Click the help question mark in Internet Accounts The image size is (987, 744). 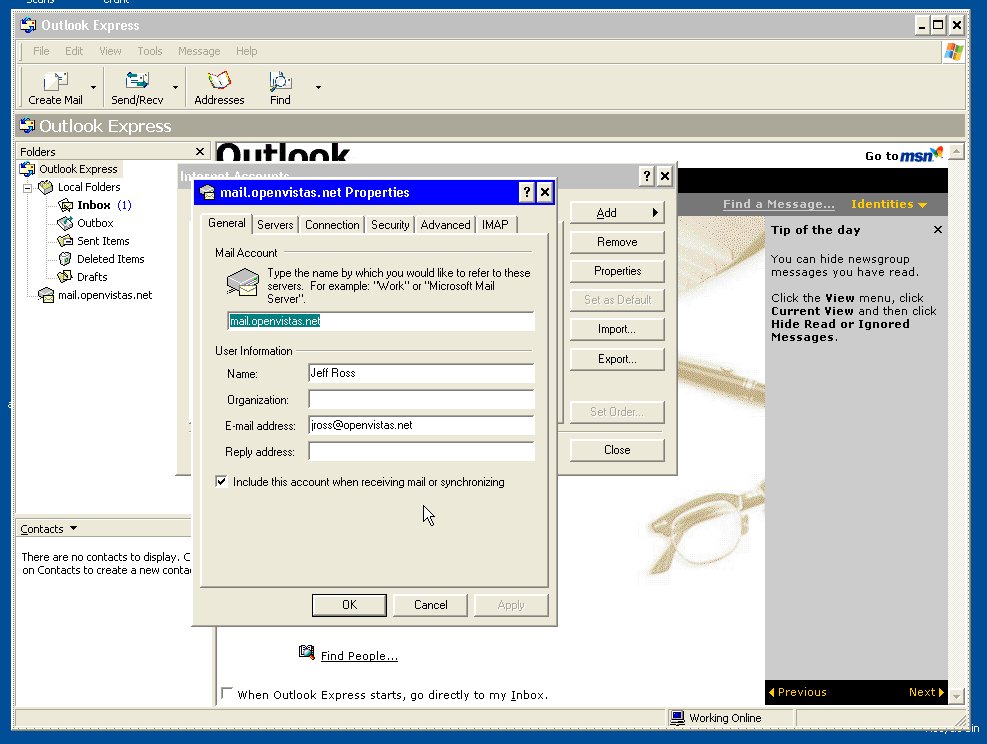646,176
